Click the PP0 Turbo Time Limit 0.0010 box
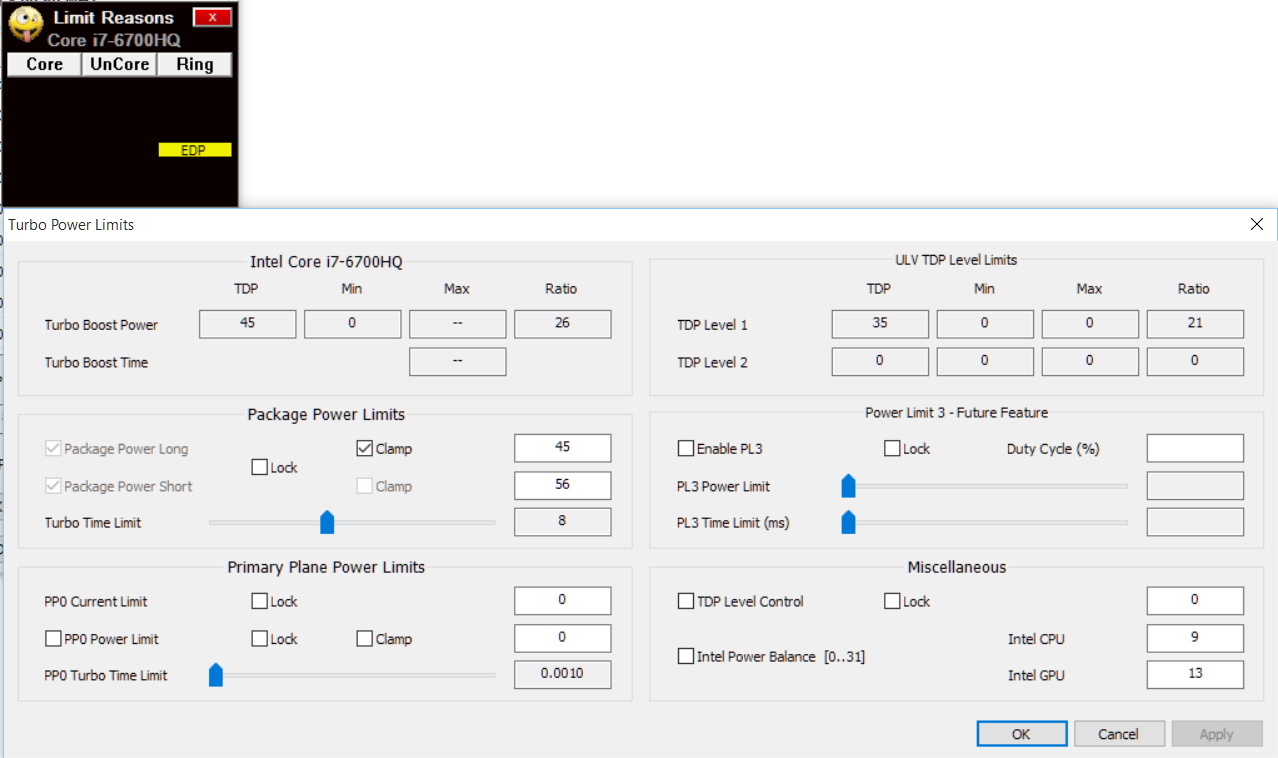This screenshot has height=758, width=1278. point(562,674)
